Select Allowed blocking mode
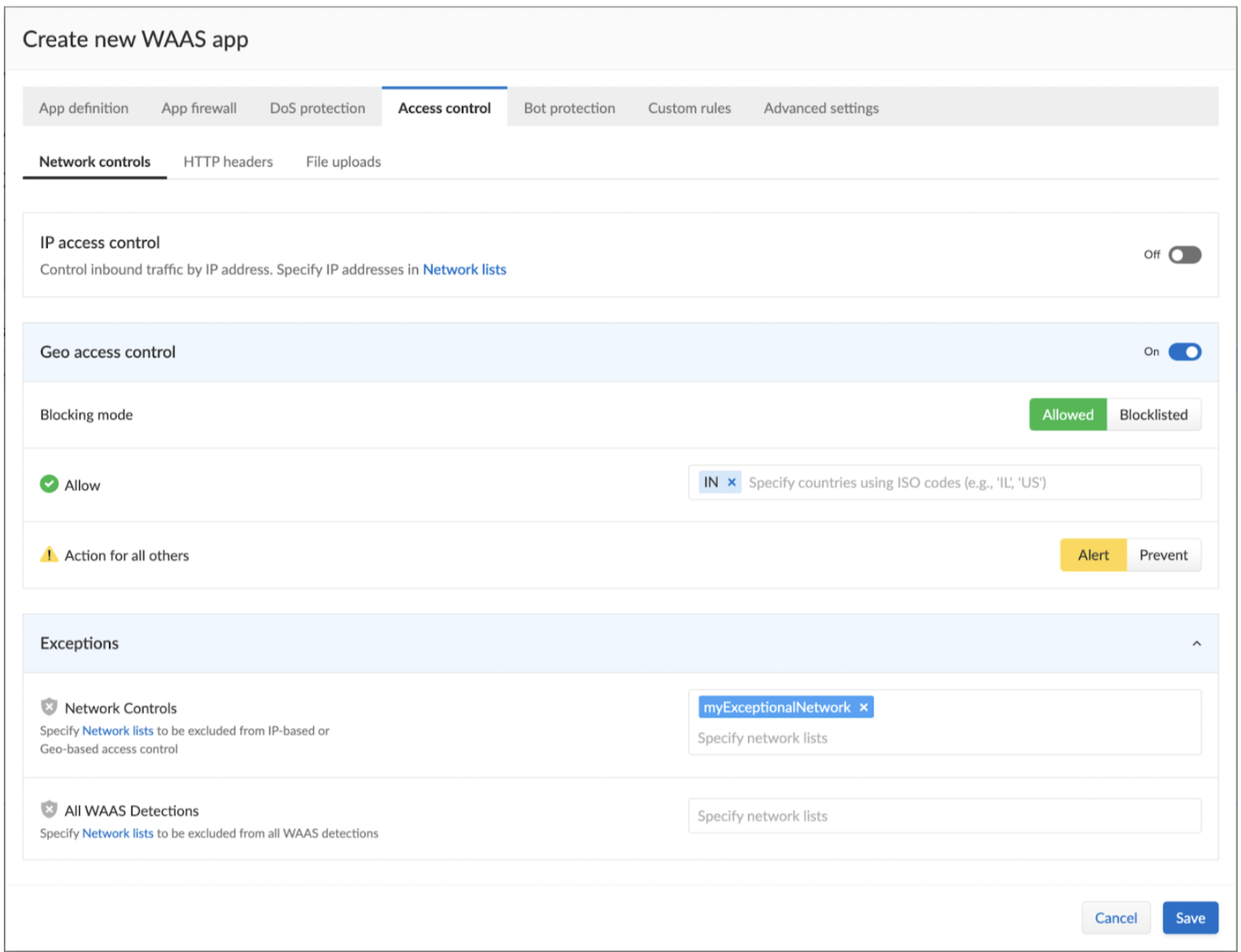The image size is (1241, 952). [x=1068, y=414]
